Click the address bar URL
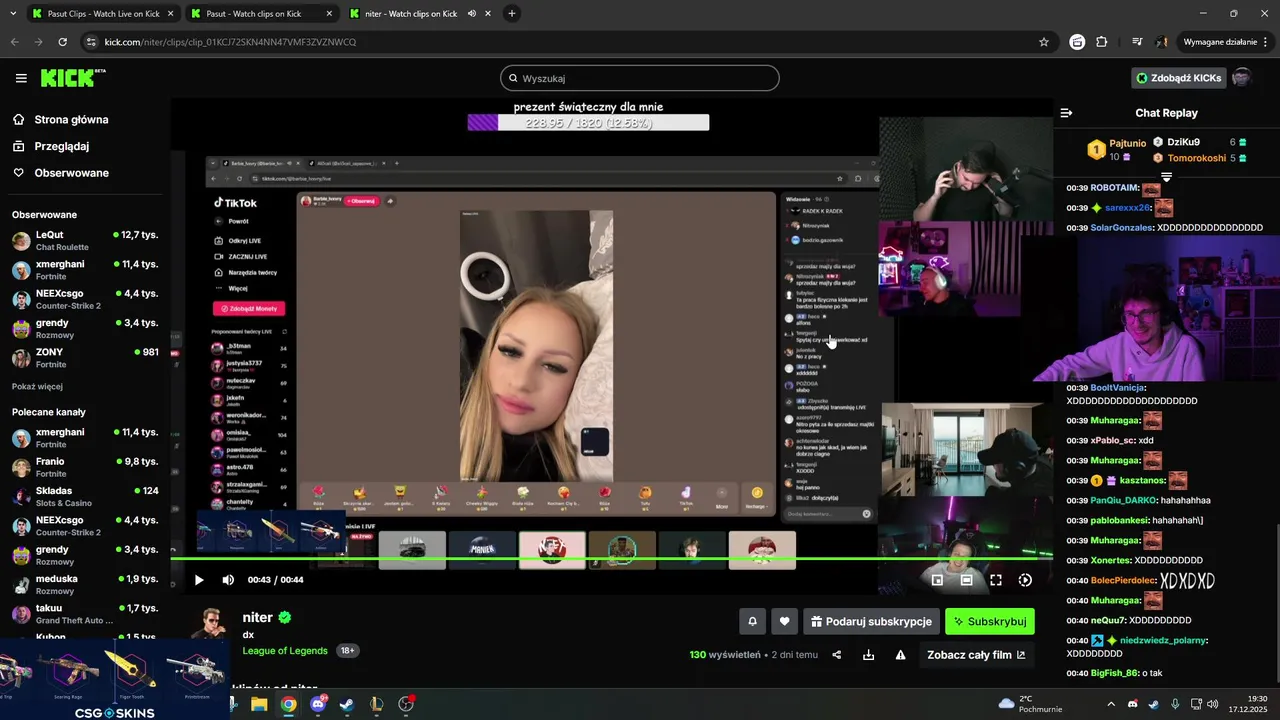The image size is (1280, 720). click(x=230, y=42)
